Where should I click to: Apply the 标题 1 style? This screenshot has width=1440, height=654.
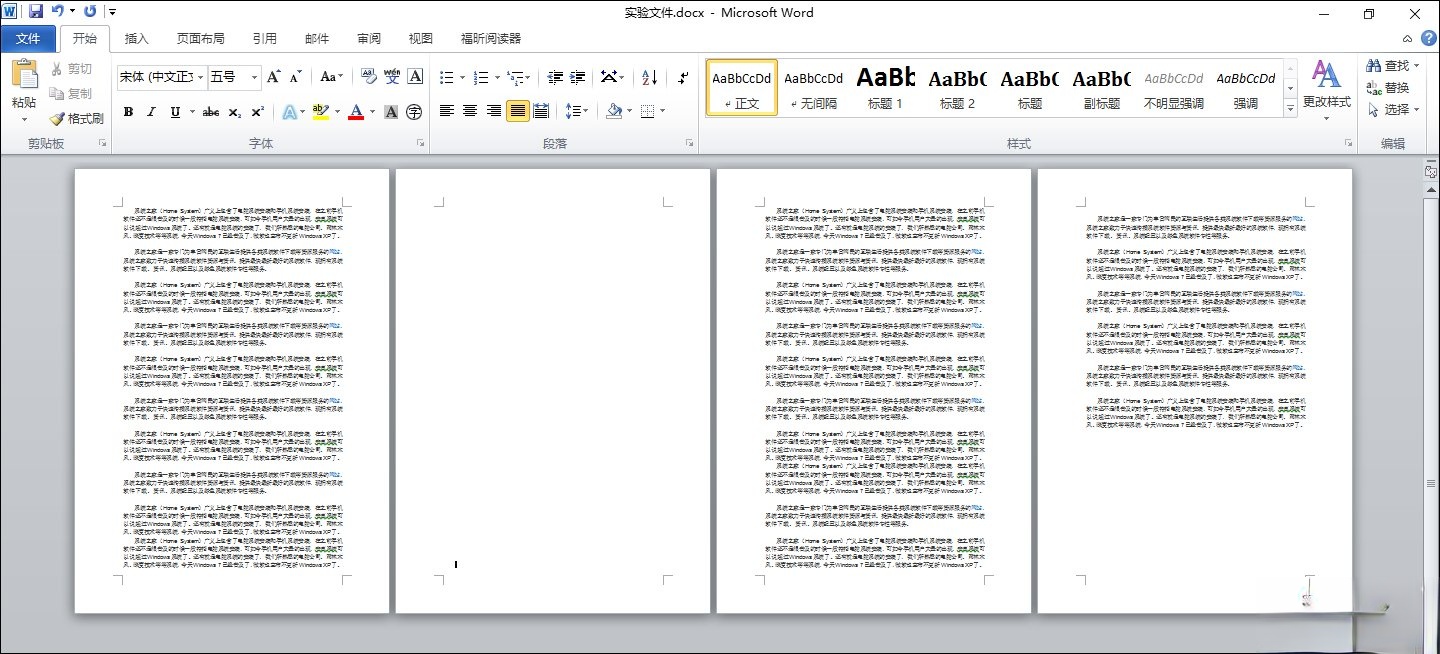[886, 87]
